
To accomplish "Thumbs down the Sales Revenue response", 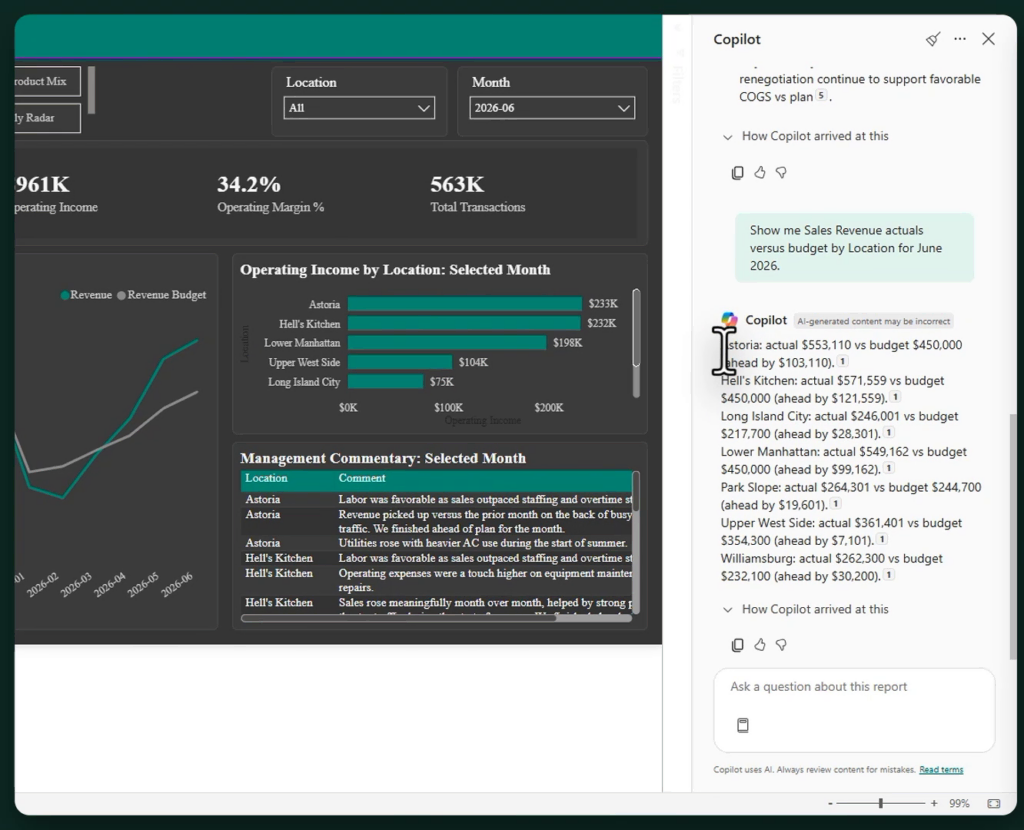I will [x=781, y=645].
